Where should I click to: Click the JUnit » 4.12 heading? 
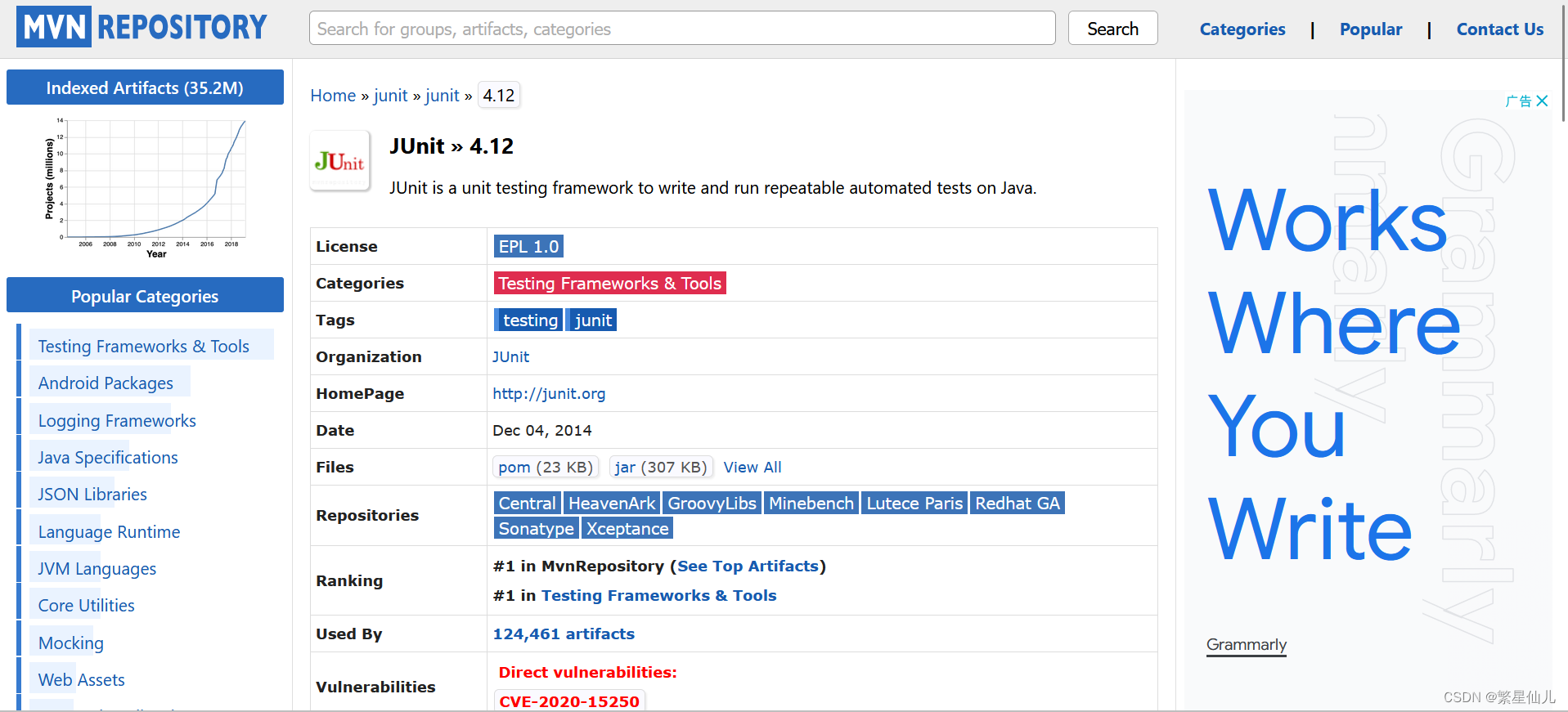coord(452,146)
